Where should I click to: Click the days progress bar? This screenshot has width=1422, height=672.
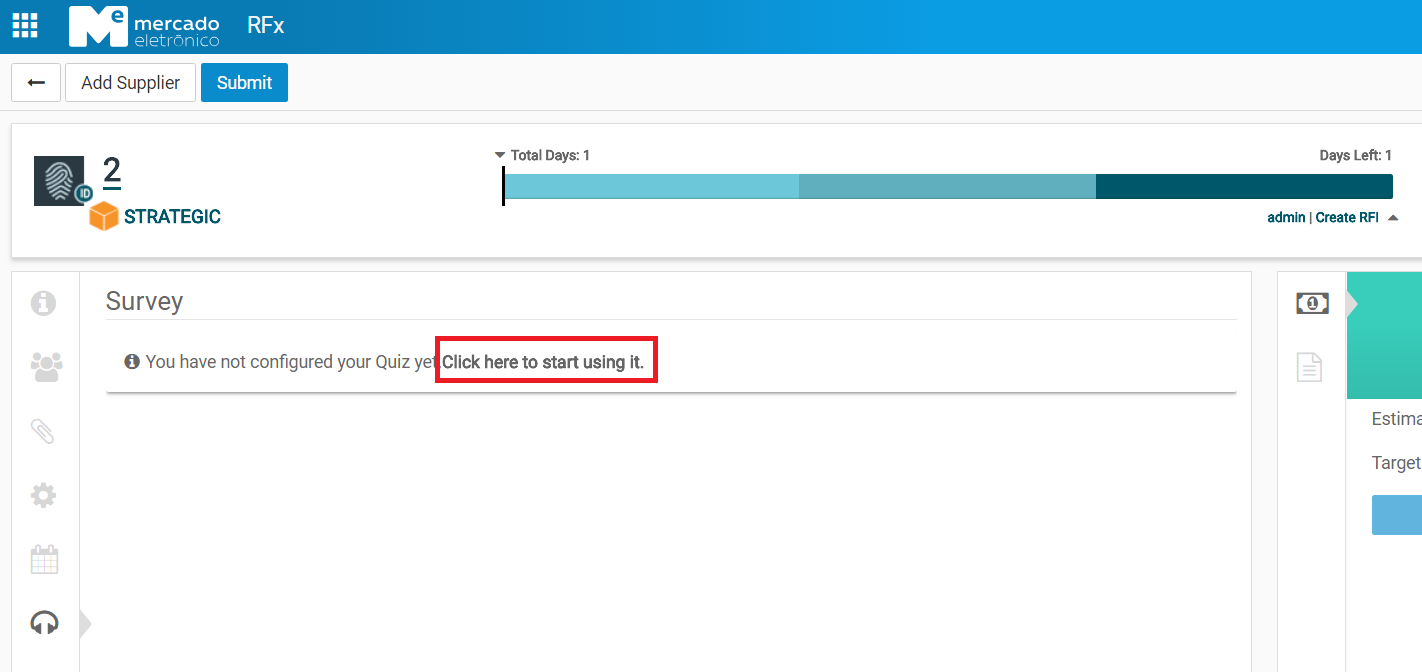pos(948,186)
